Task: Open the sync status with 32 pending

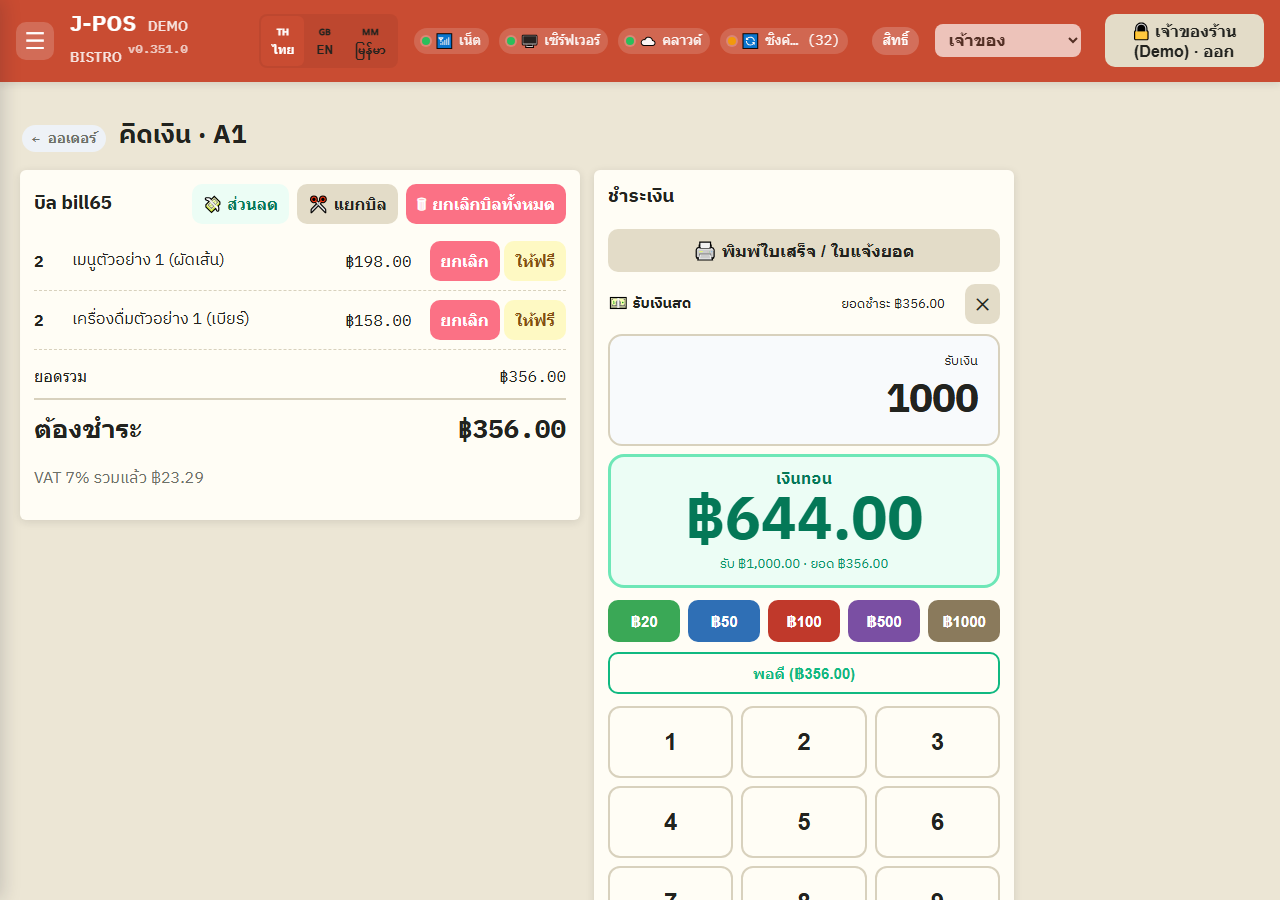Action: (x=784, y=41)
